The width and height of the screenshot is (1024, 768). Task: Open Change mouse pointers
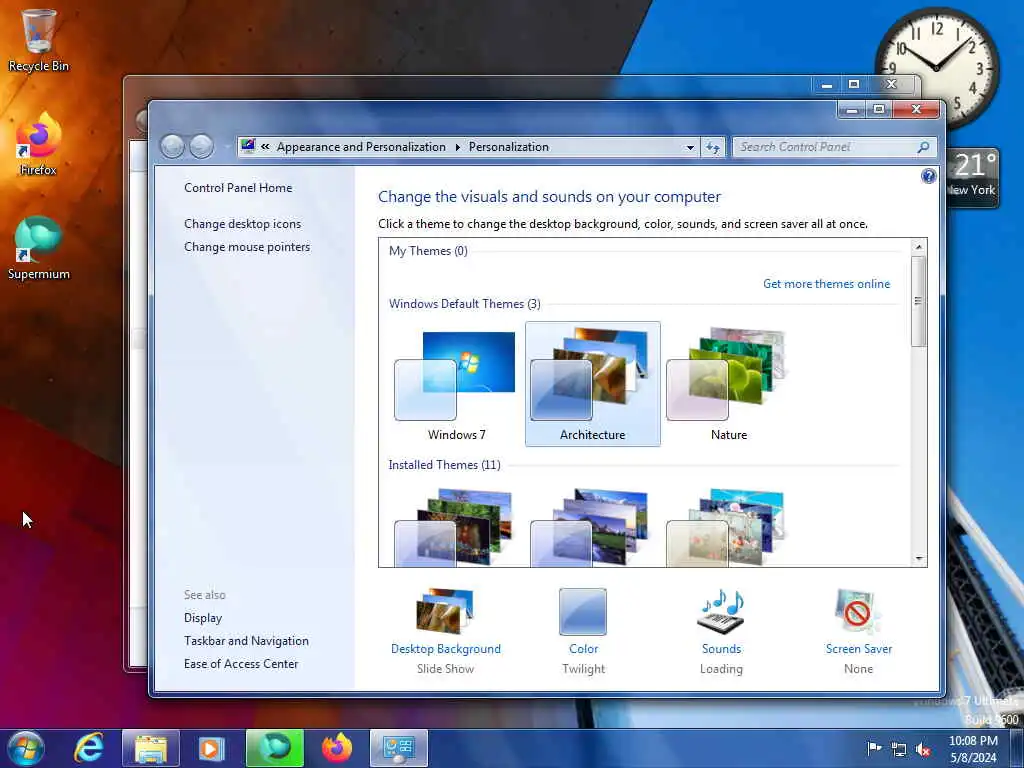click(x=247, y=247)
